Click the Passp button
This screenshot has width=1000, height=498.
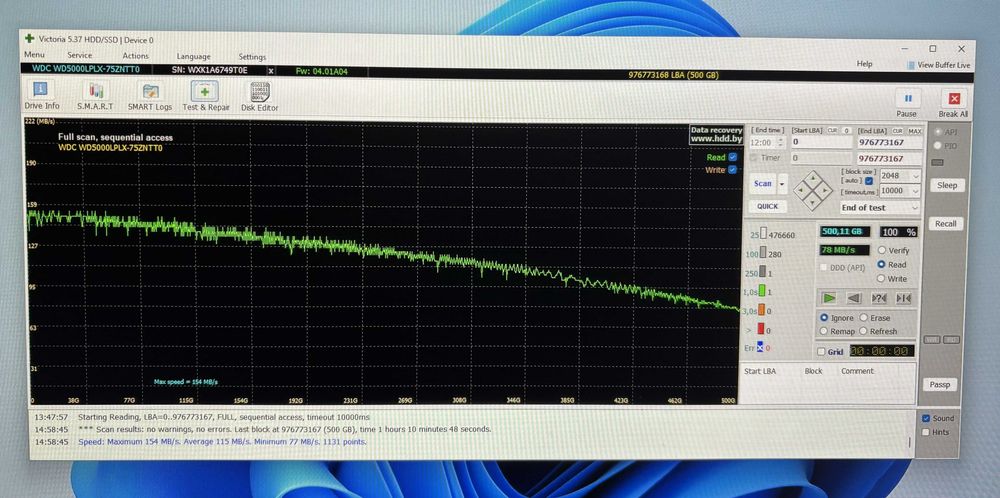(x=939, y=384)
